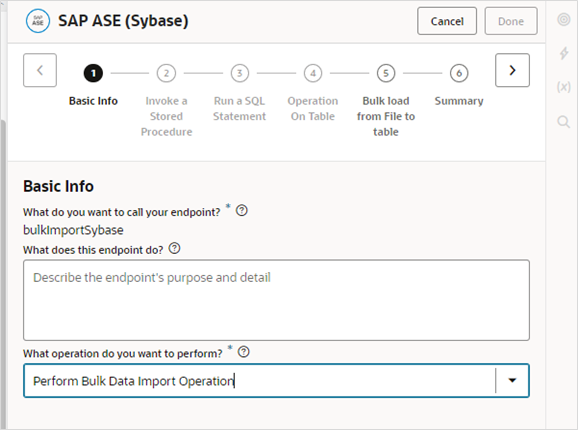The height and width of the screenshot is (430, 578).
Task: Go to next wizard step arrow
Action: 512,70
